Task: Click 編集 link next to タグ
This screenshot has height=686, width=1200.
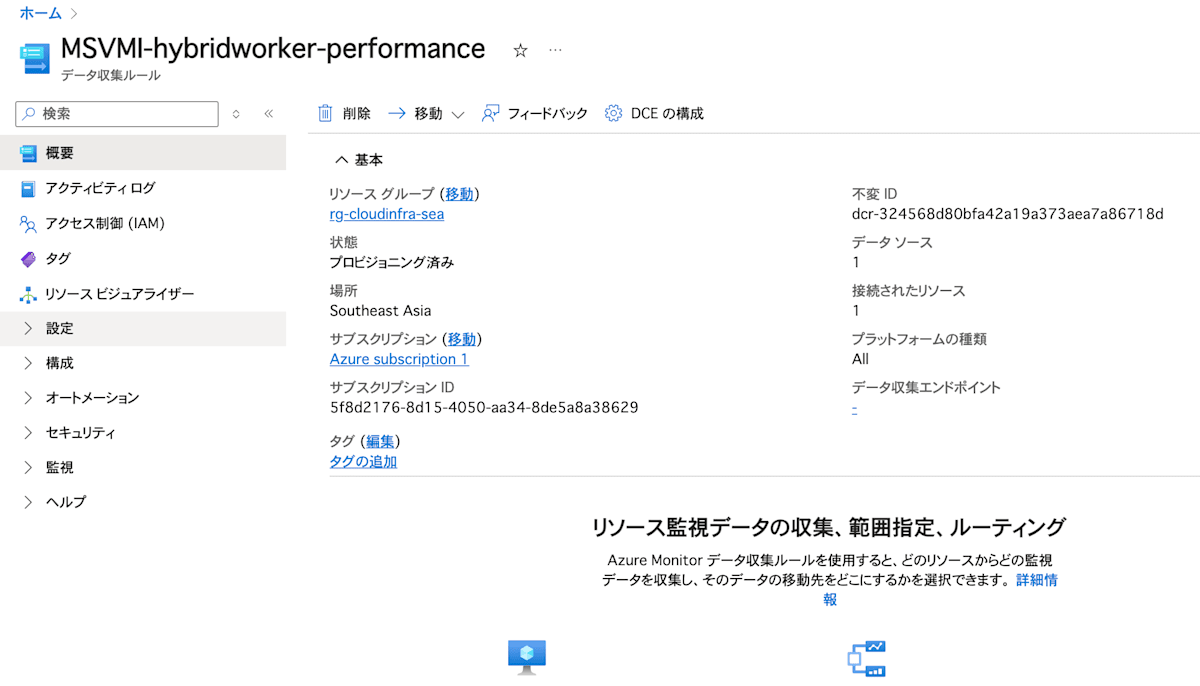Action: coord(380,442)
